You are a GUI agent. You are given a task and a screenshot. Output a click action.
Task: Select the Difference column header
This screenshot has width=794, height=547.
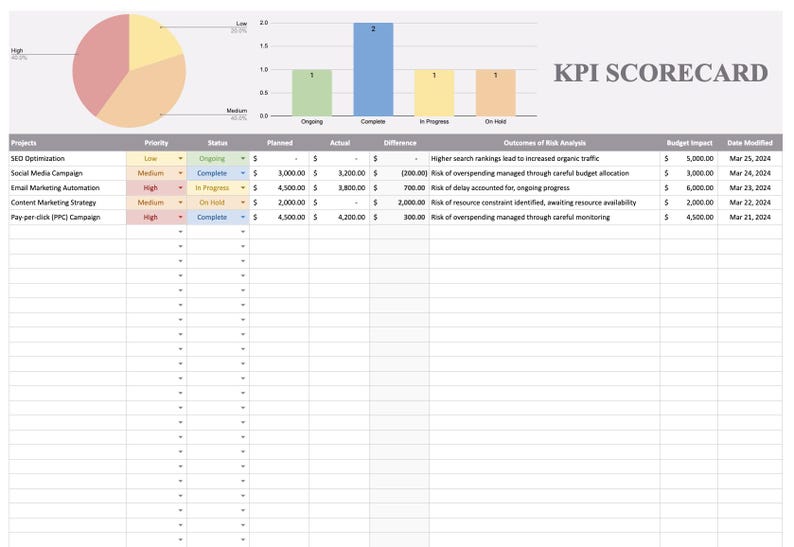point(400,143)
